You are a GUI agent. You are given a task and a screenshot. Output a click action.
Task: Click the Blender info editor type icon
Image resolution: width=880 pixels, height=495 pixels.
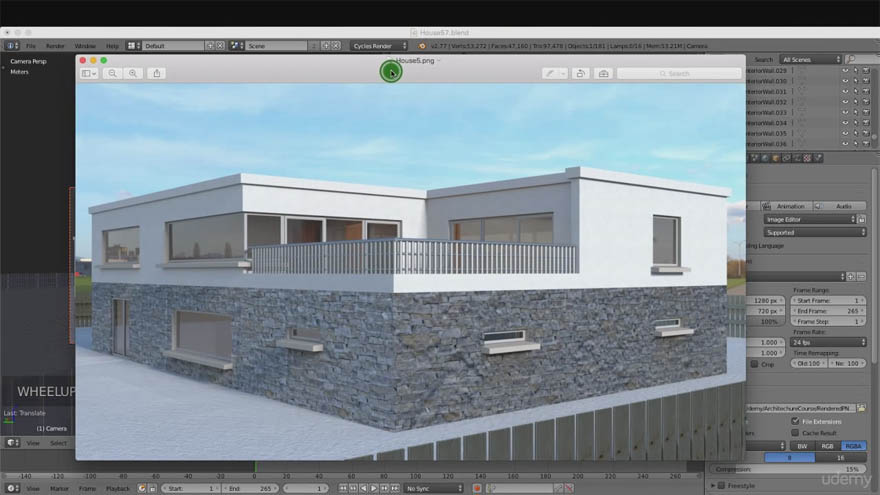[x=12, y=46]
